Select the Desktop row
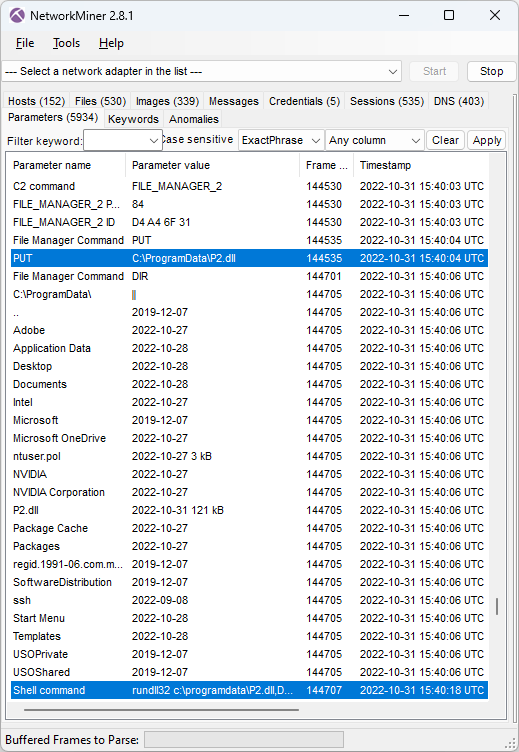The image size is (519, 752). pos(249,366)
